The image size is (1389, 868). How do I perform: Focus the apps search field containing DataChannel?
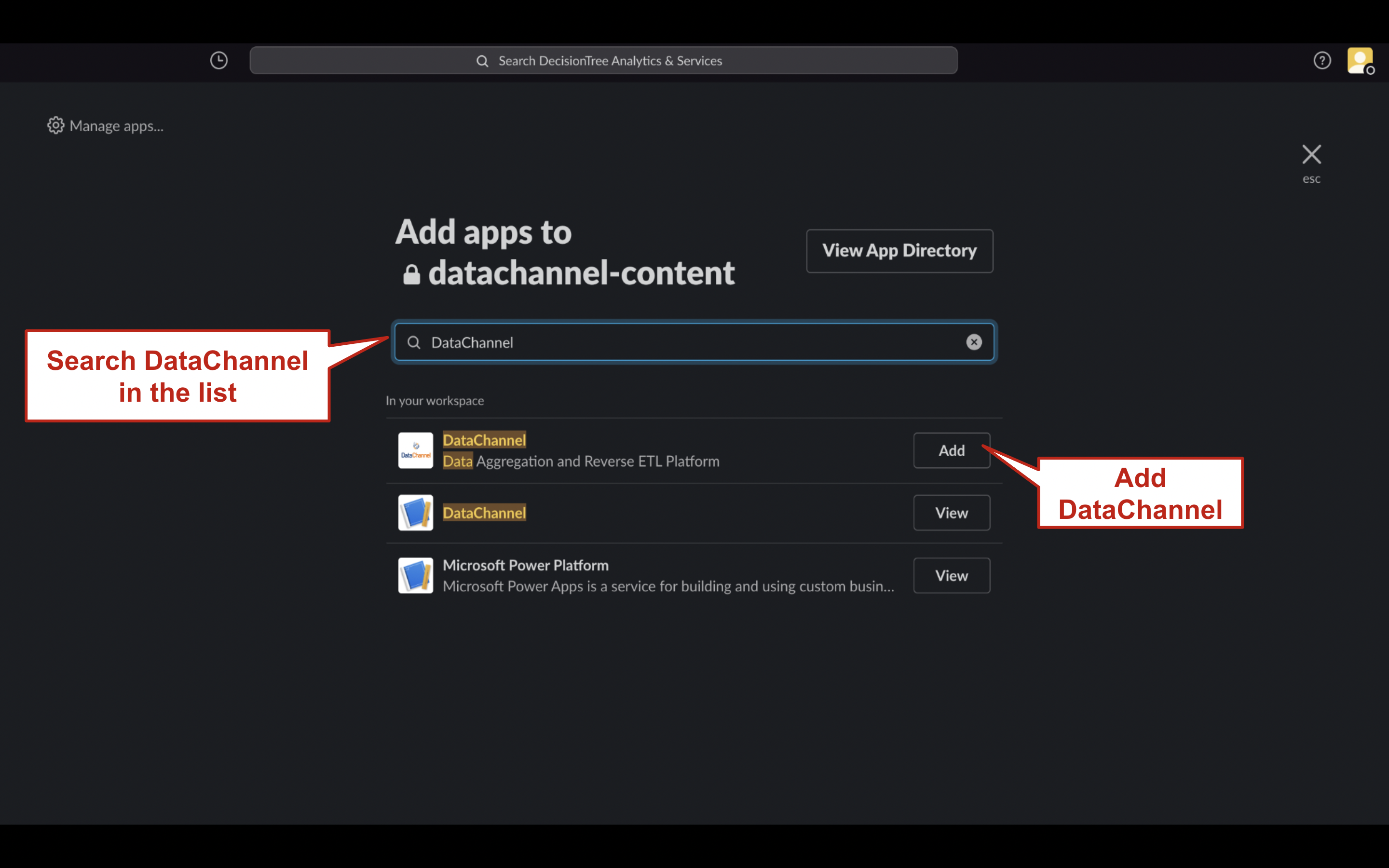(x=694, y=342)
